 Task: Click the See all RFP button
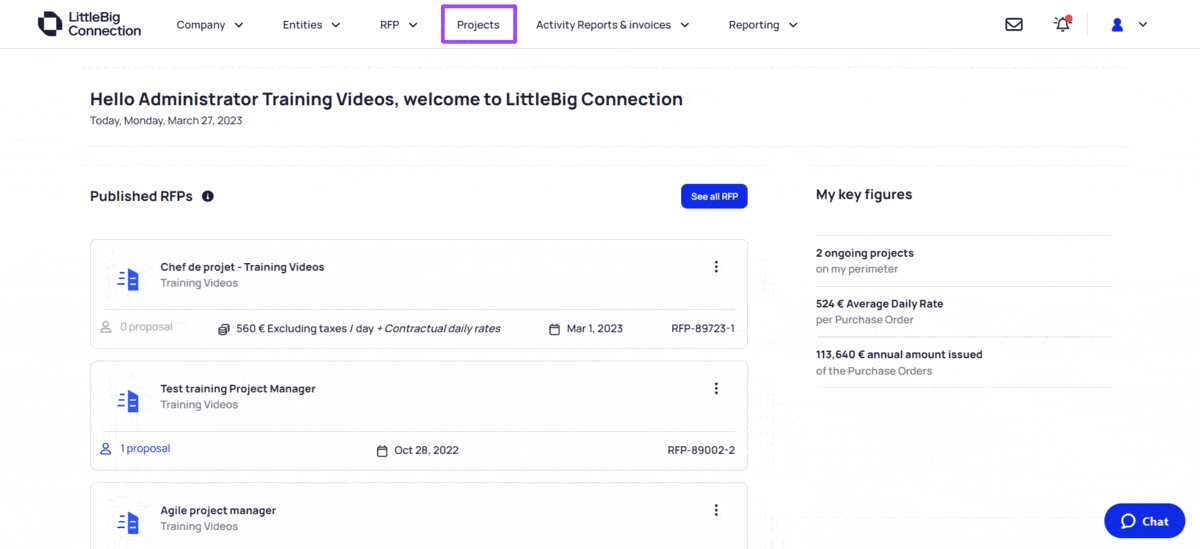[x=714, y=196]
